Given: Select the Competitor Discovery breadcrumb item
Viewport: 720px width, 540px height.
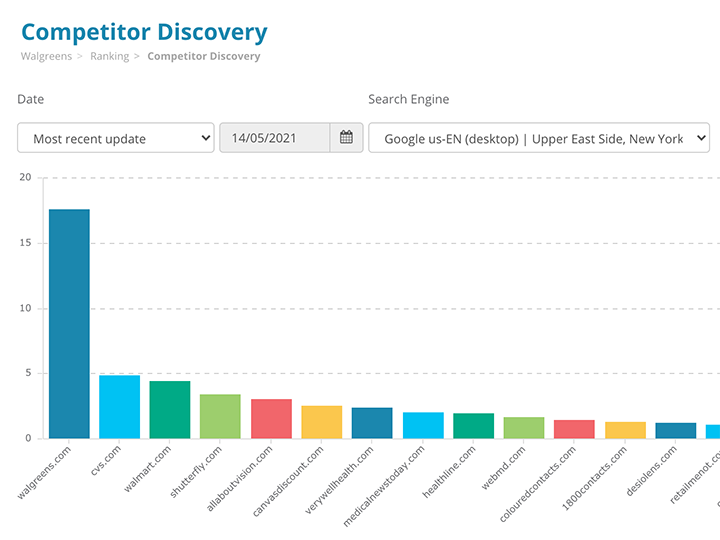Looking at the screenshot, I should [203, 57].
